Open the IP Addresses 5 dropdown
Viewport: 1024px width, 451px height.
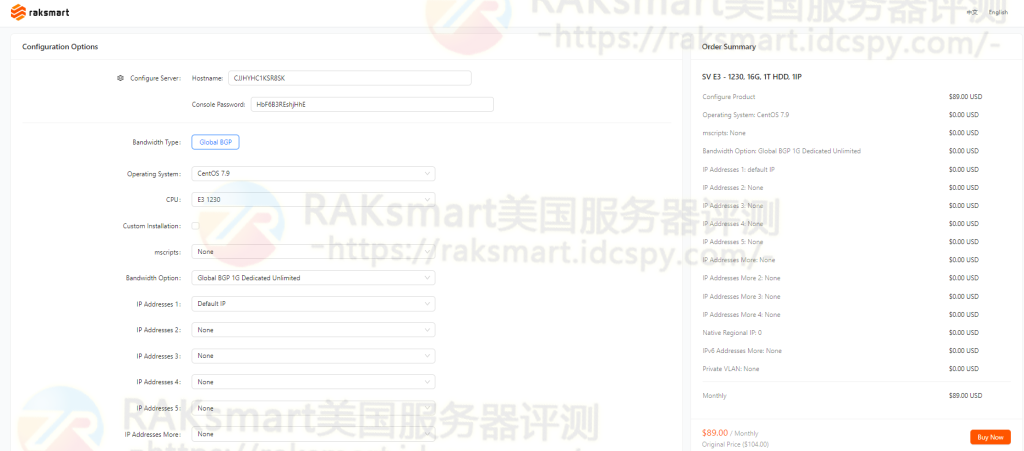click(x=313, y=408)
